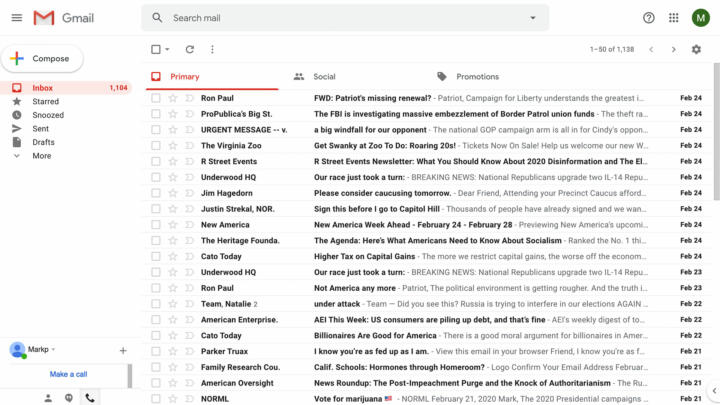Open AEI This Week email
This screenshot has width=720, height=405.
pos(428,320)
